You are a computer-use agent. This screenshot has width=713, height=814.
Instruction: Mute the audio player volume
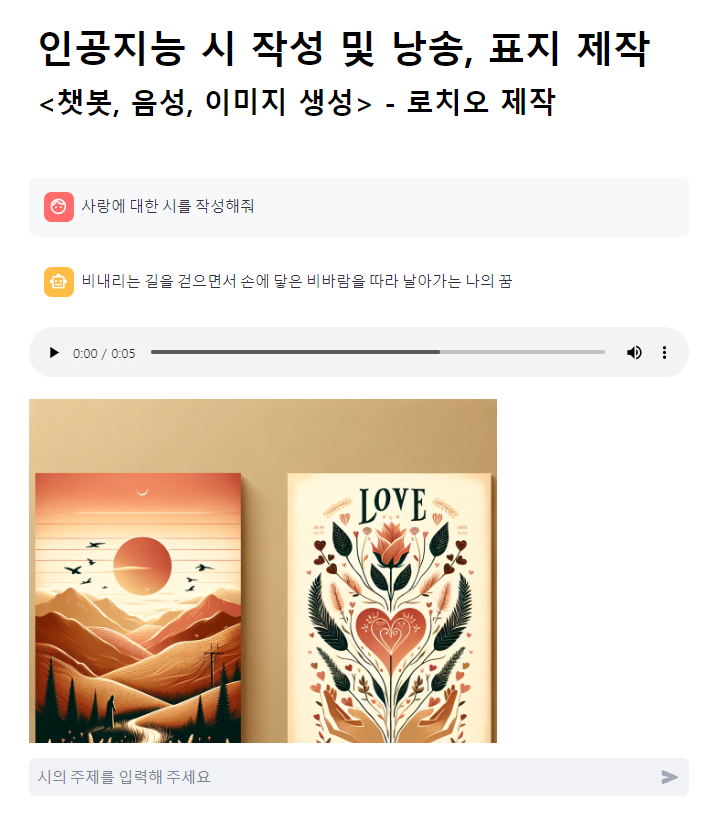tap(634, 353)
